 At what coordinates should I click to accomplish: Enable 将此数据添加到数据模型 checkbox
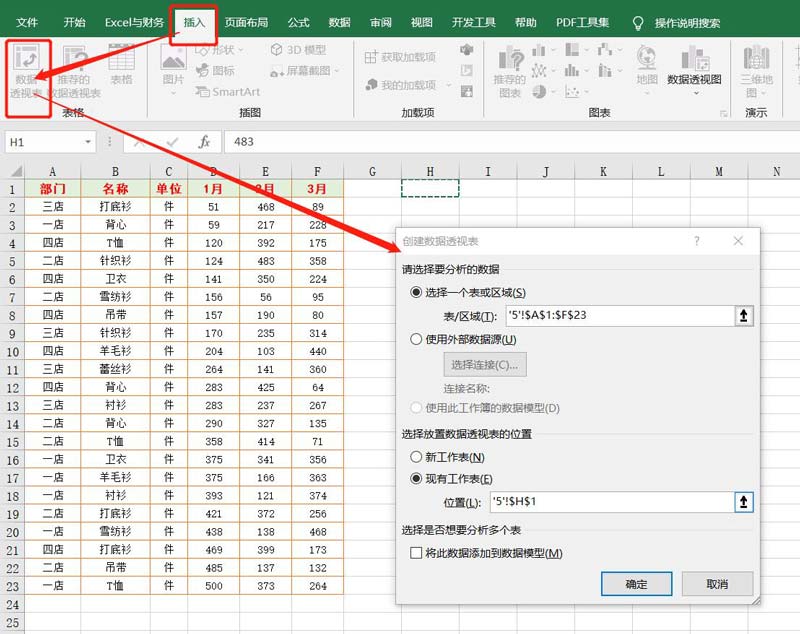pyautogui.click(x=417, y=553)
